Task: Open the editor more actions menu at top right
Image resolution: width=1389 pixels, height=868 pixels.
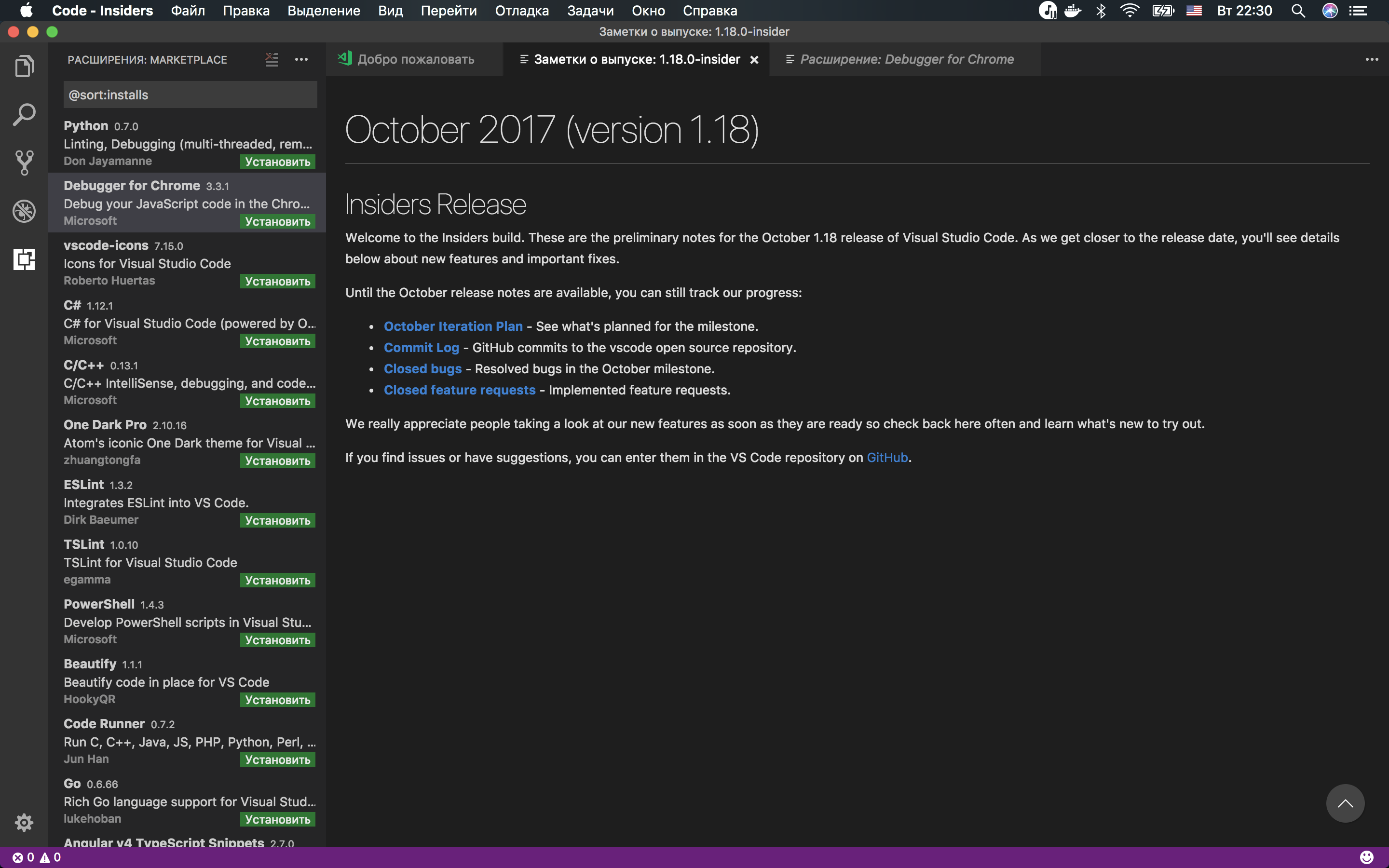Action: tap(1372, 59)
